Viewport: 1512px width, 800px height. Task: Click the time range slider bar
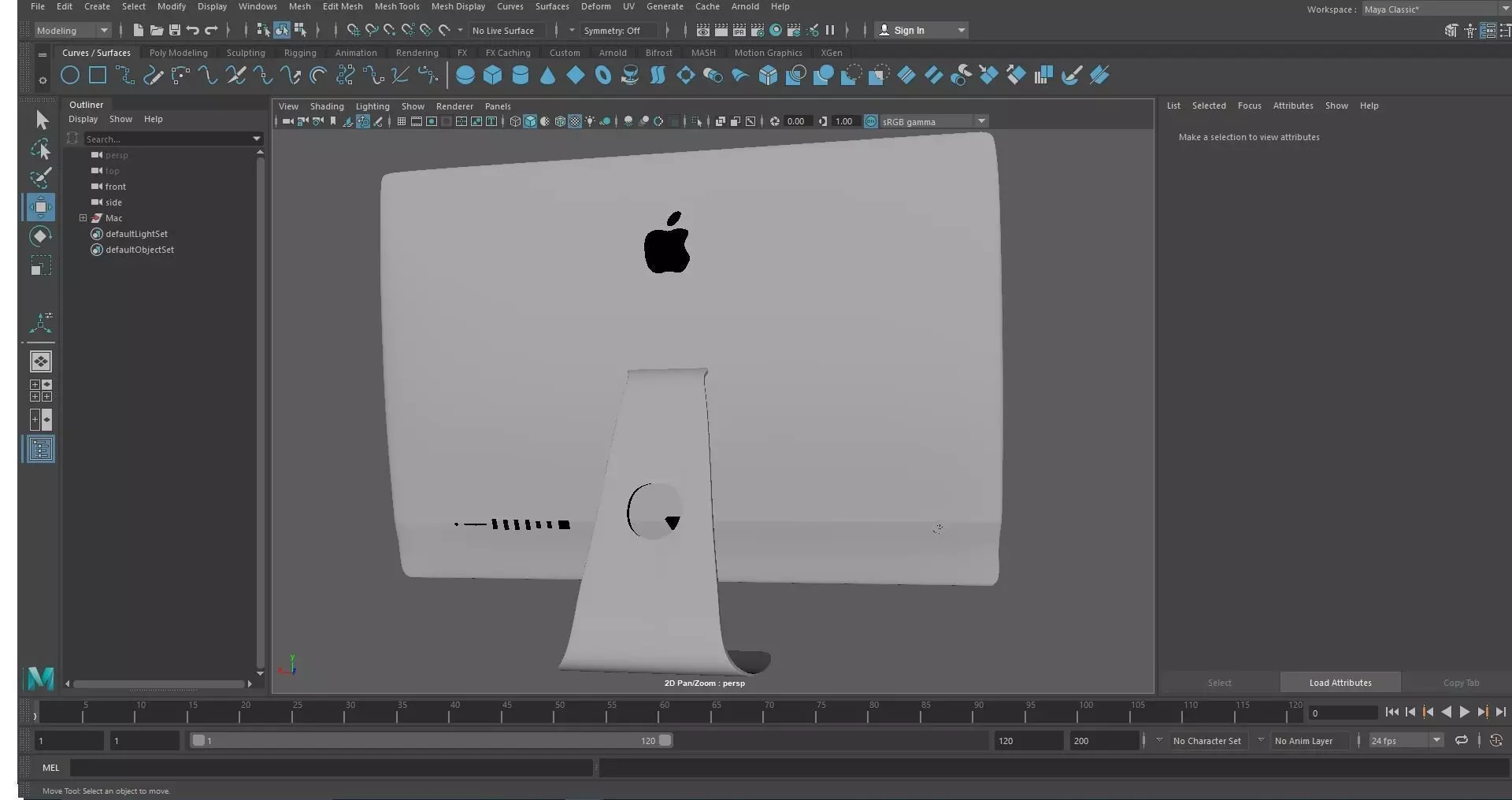coord(432,740)
